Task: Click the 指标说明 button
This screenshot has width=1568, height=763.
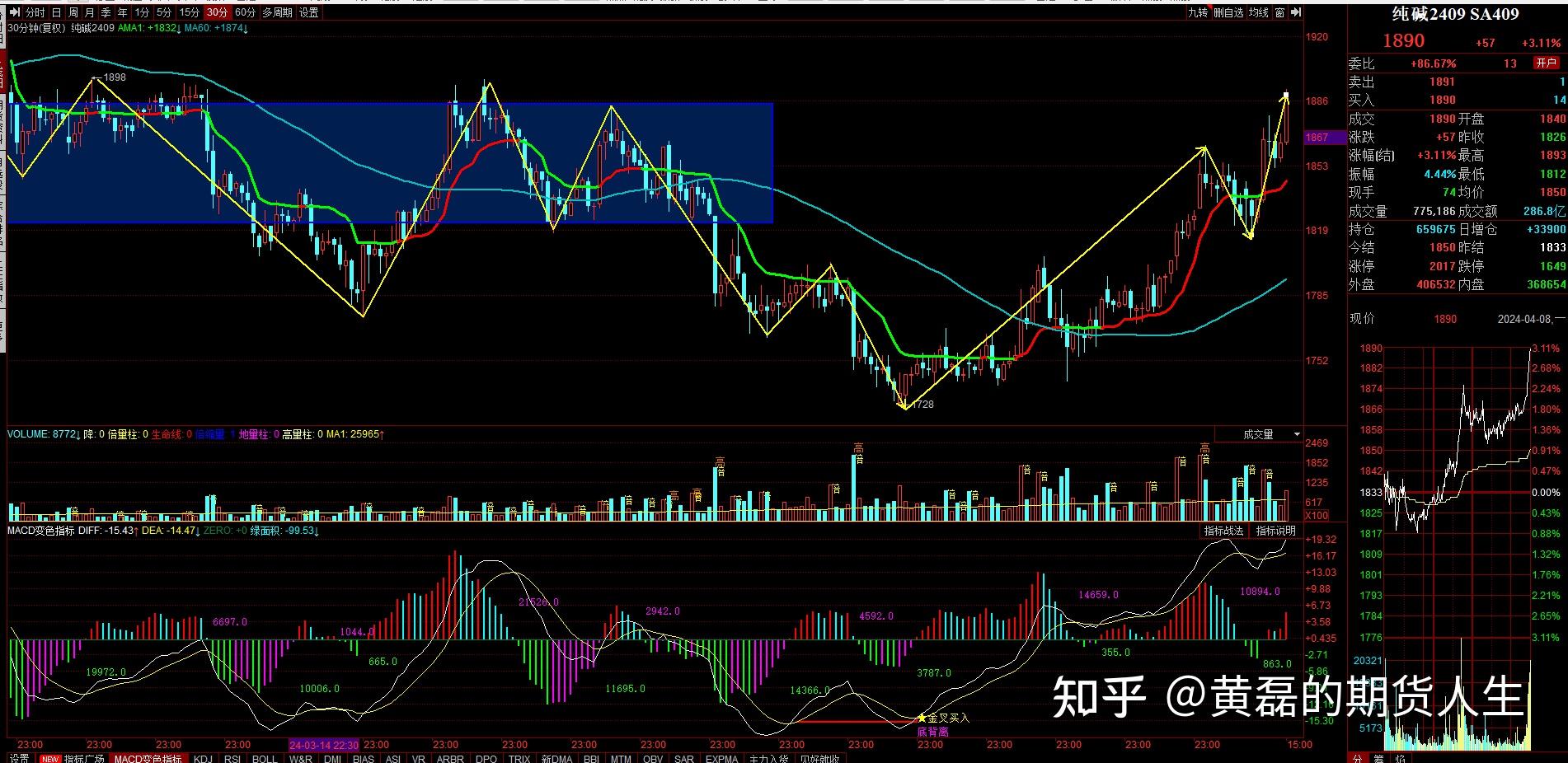Action: pyautogui.click(x=1276, y=531)
